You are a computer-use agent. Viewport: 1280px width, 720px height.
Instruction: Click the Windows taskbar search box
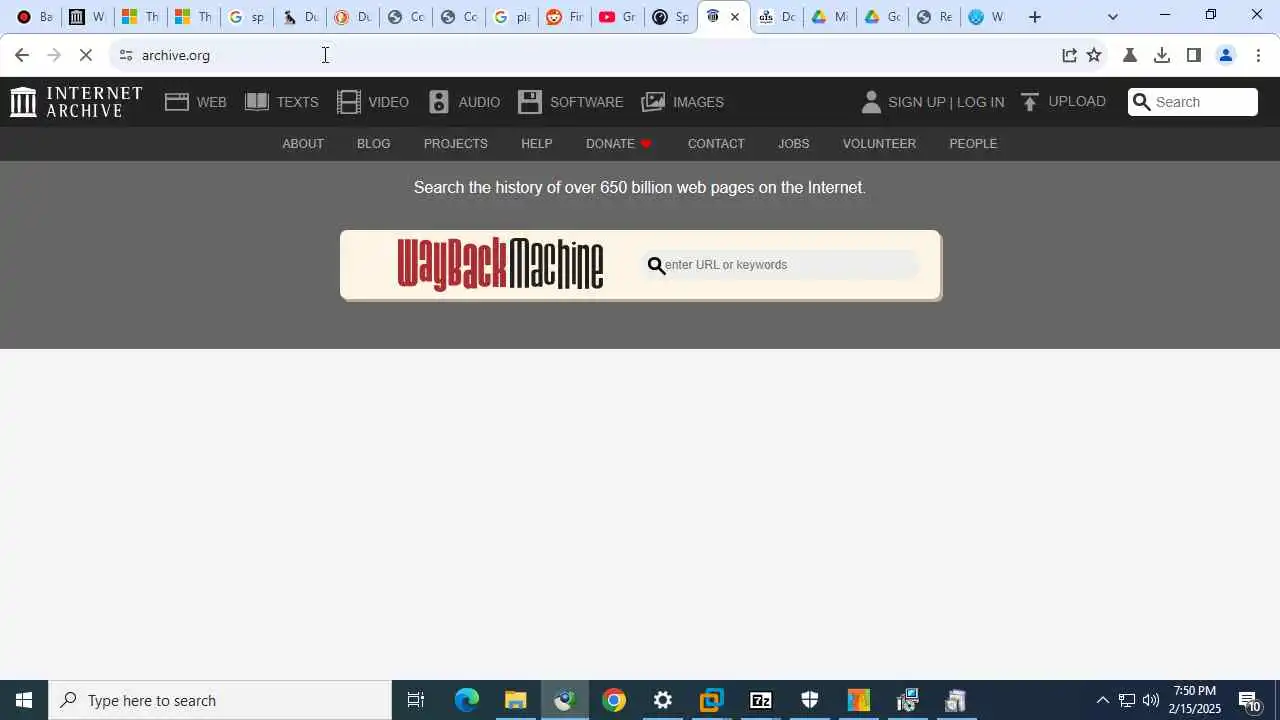pyautogui.click(x=220, y=700)
